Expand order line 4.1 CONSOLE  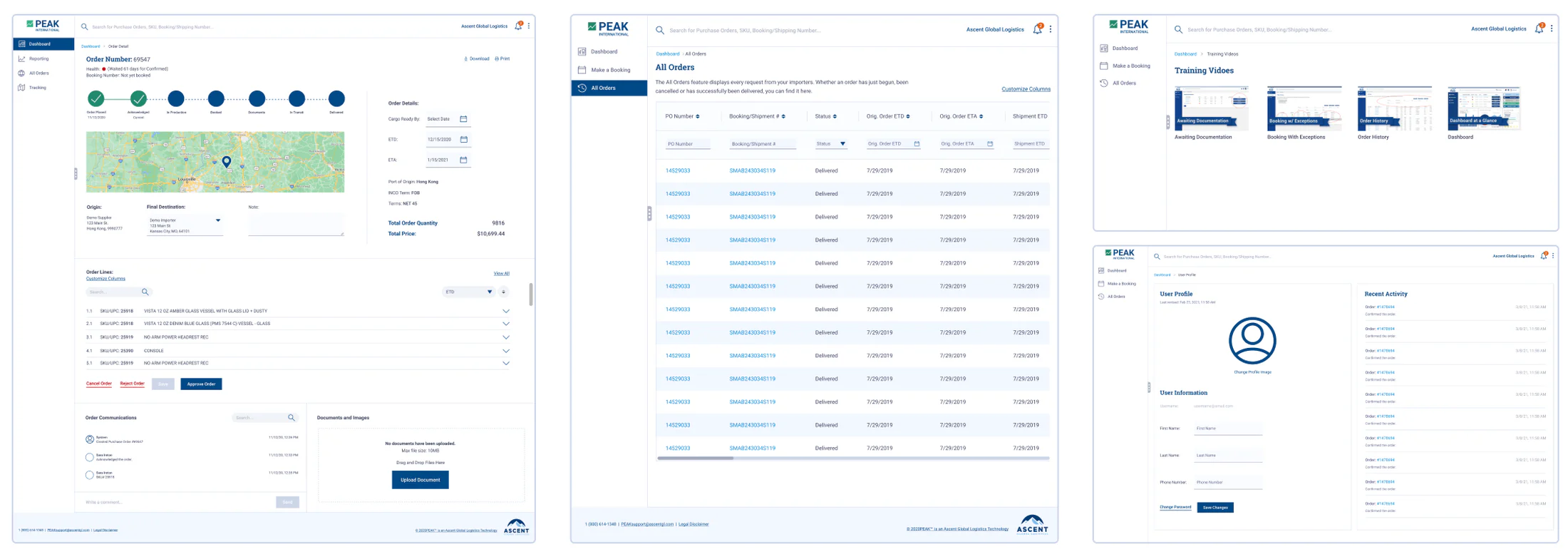pos(506,351)
